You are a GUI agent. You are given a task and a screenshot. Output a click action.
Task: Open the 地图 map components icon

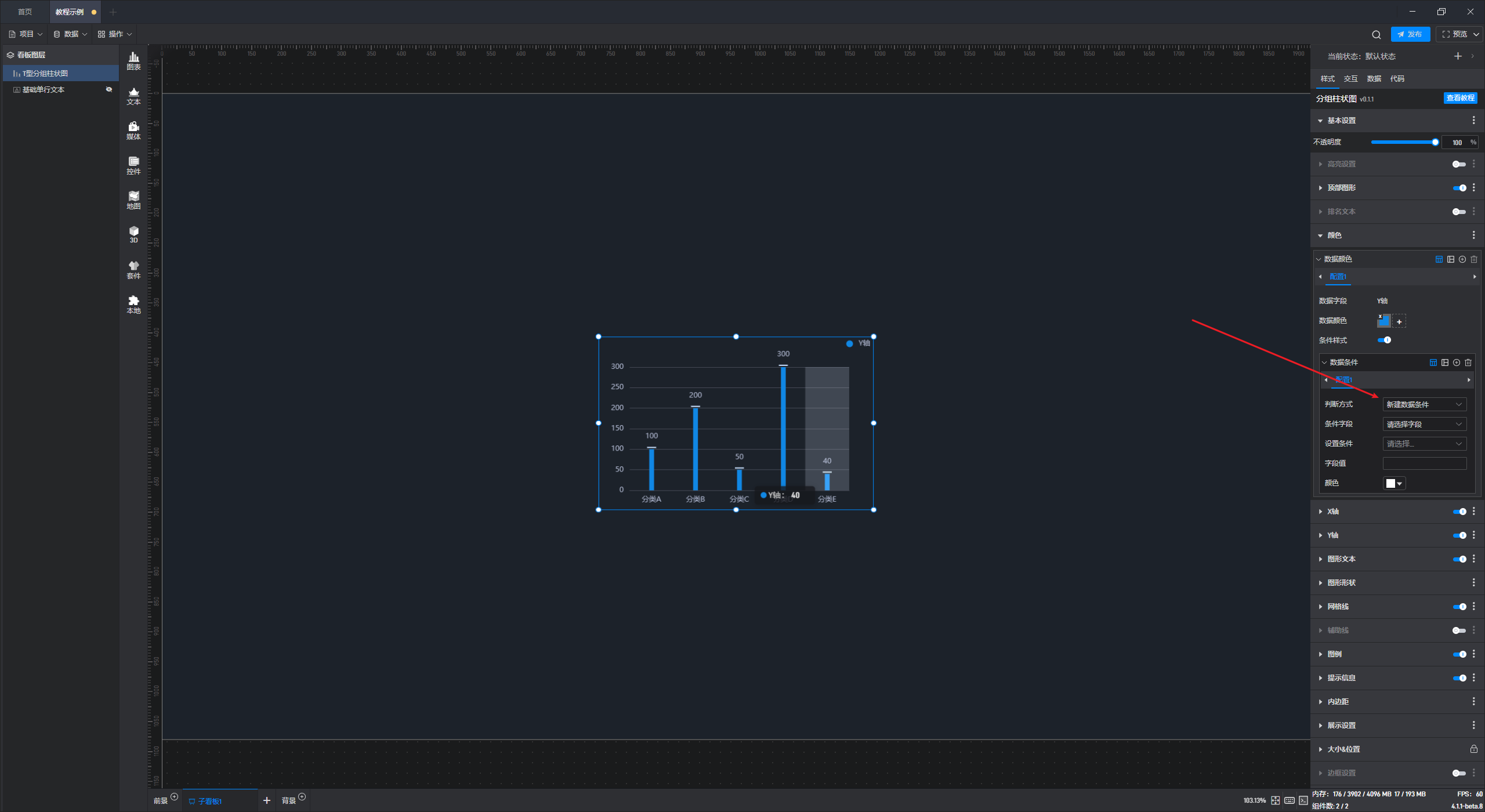point(133,200)
